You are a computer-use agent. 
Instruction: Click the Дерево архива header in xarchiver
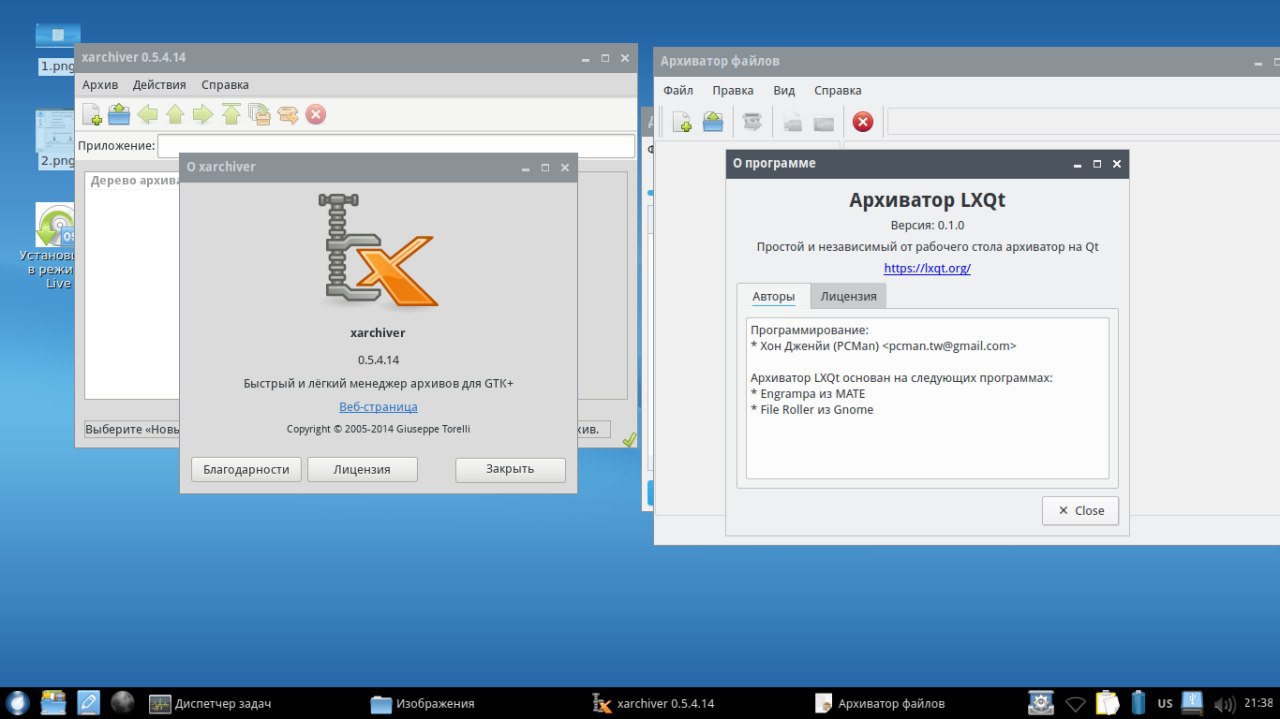tap(133, 181)
